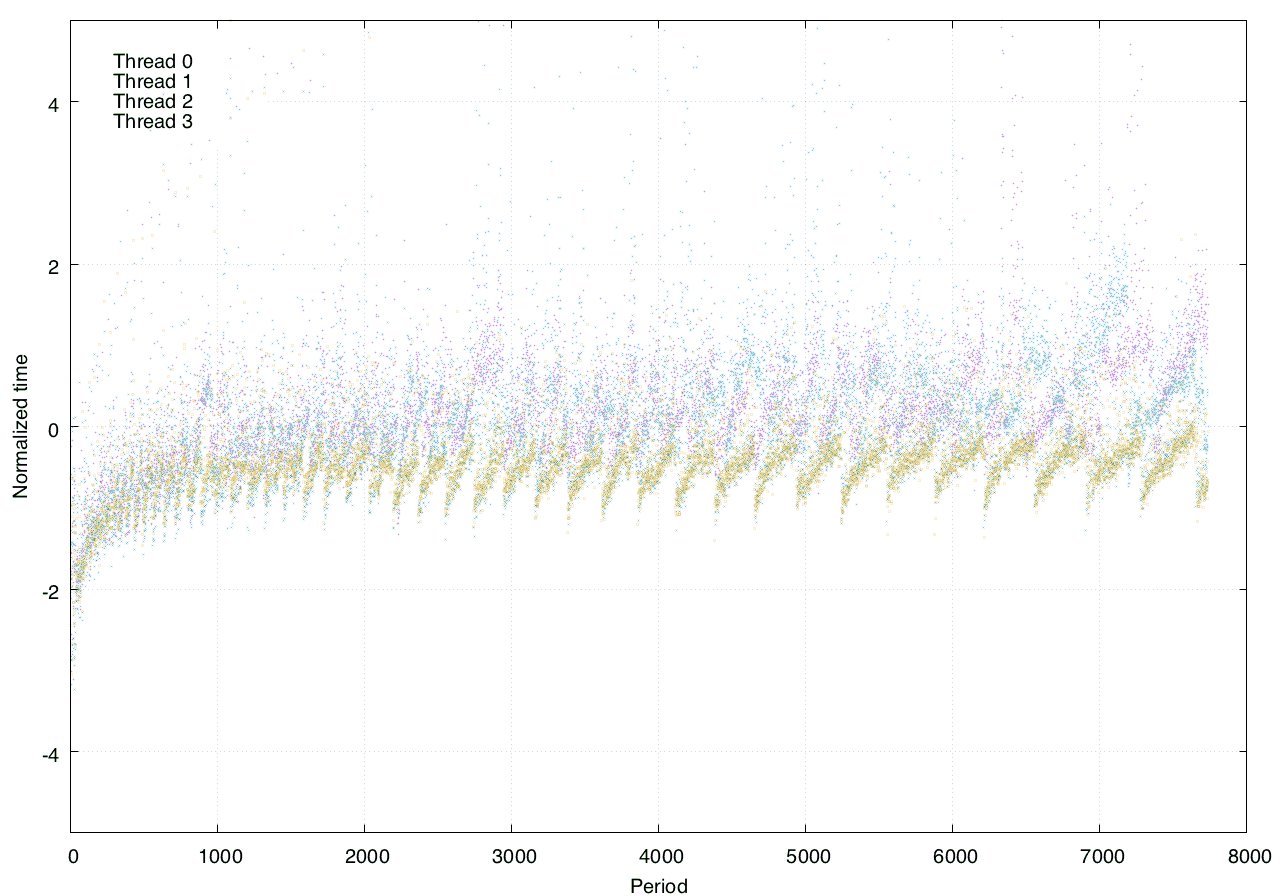
Task: Click the x-axis tick label 3000
Action: pyautogui.click(x=512, y=857)
